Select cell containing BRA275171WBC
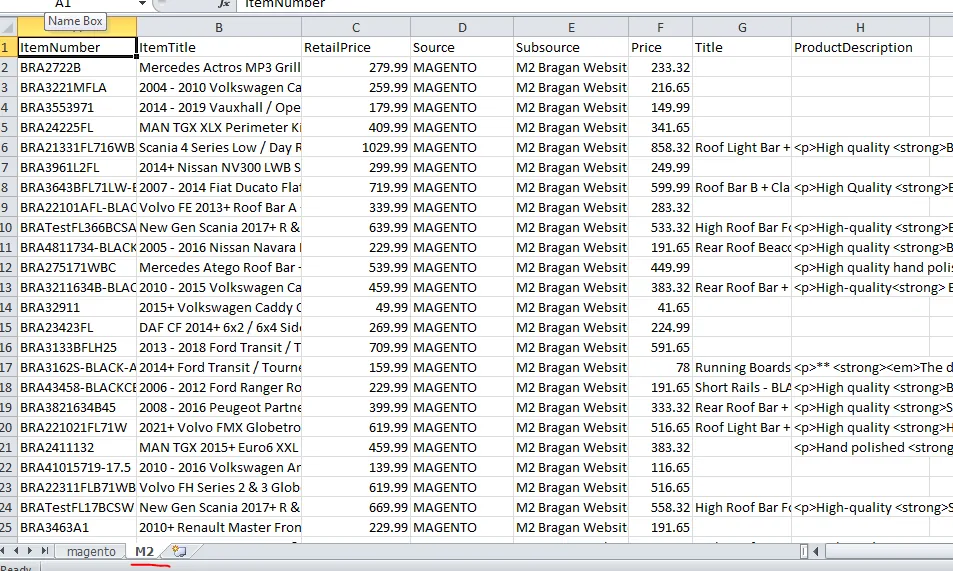 click(77, 268)
